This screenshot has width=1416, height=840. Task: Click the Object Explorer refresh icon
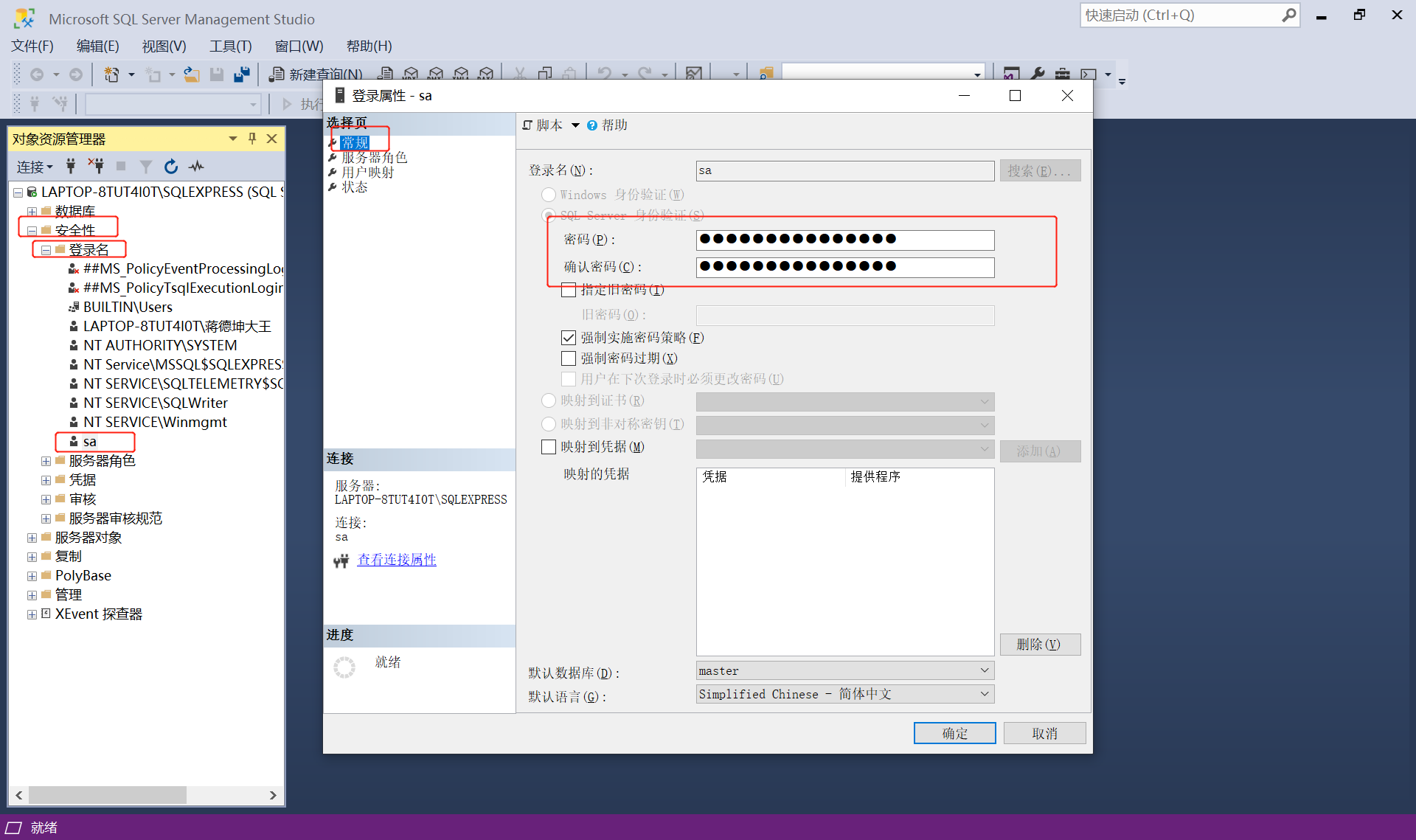coord(170,166)
